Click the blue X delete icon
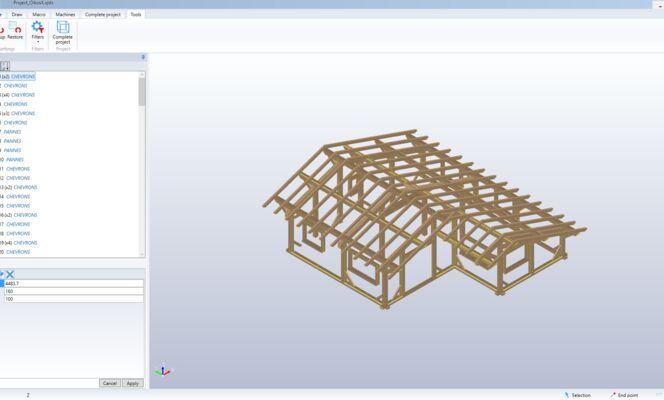This screenshot has width=664, height=400. [10, 274]
